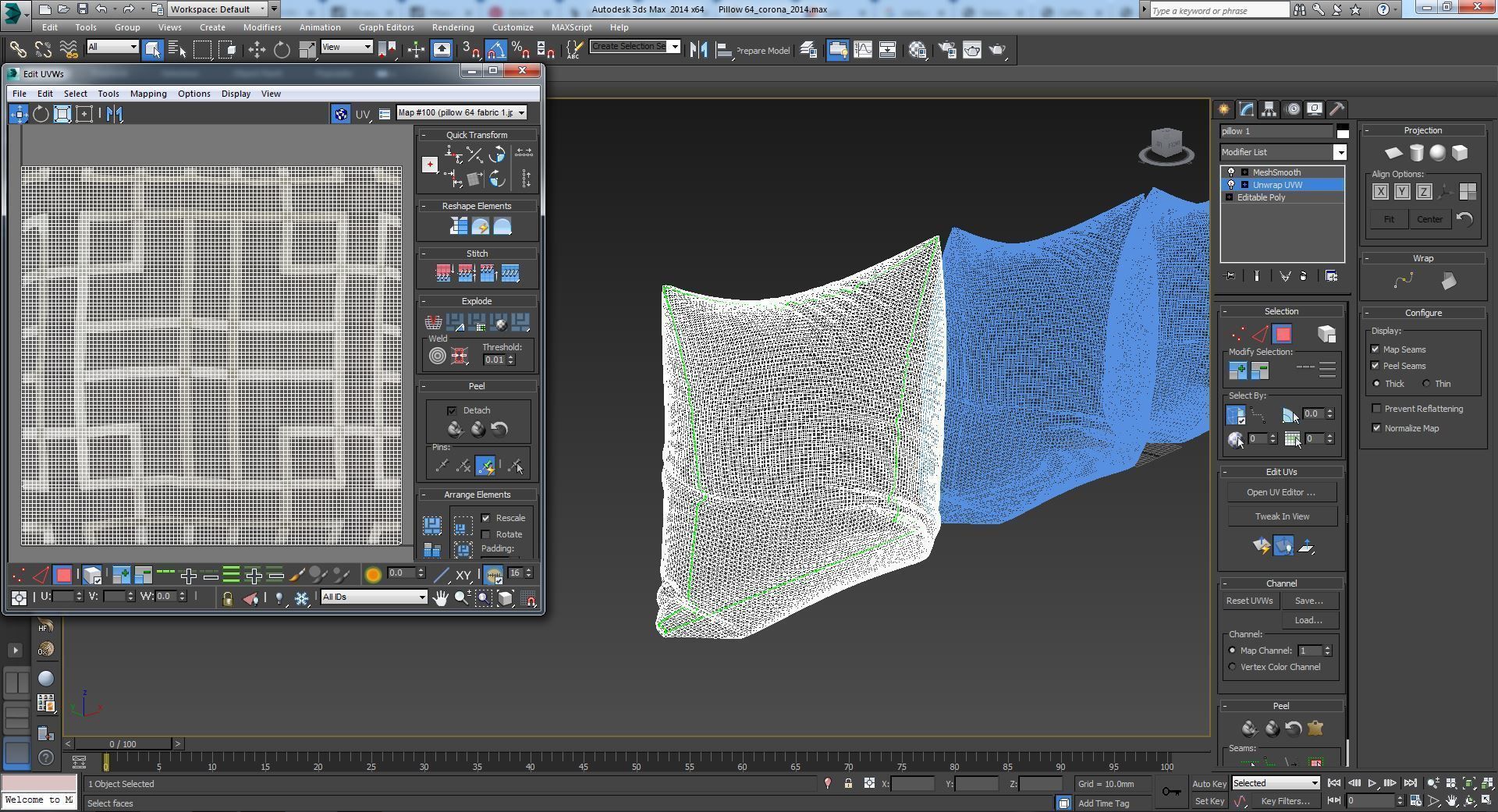Click the object name field pillow 1
The height and width of the screenshot is (812, 1498).
click(1276, 131)
